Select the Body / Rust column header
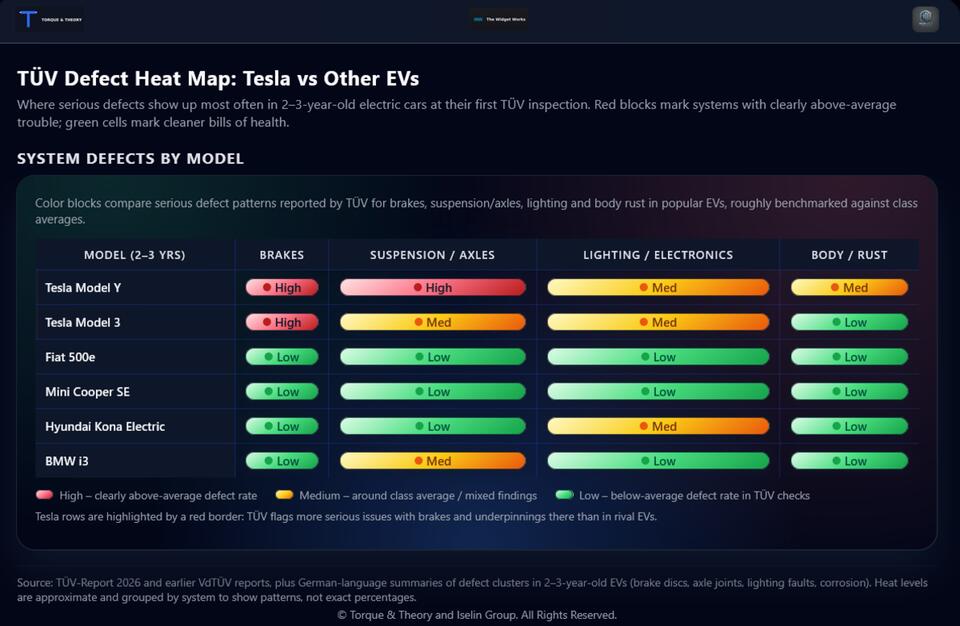The width and height of the screenshot is (960, 626). click(849, 255)
